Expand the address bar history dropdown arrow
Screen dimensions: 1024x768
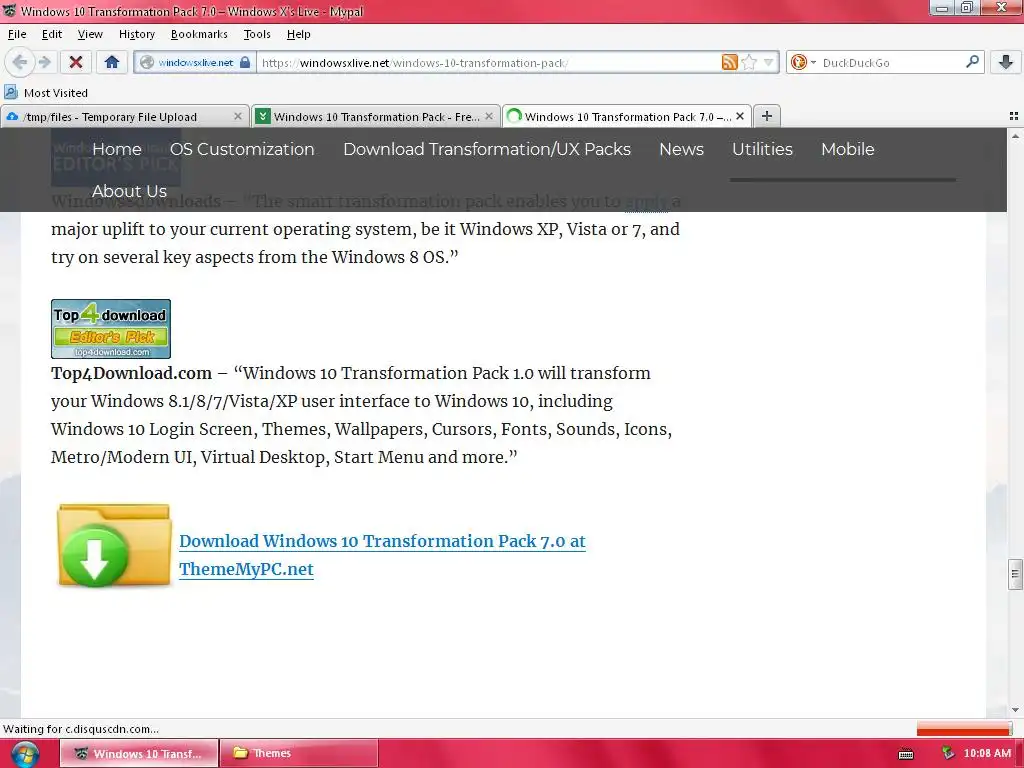(768, 62)
